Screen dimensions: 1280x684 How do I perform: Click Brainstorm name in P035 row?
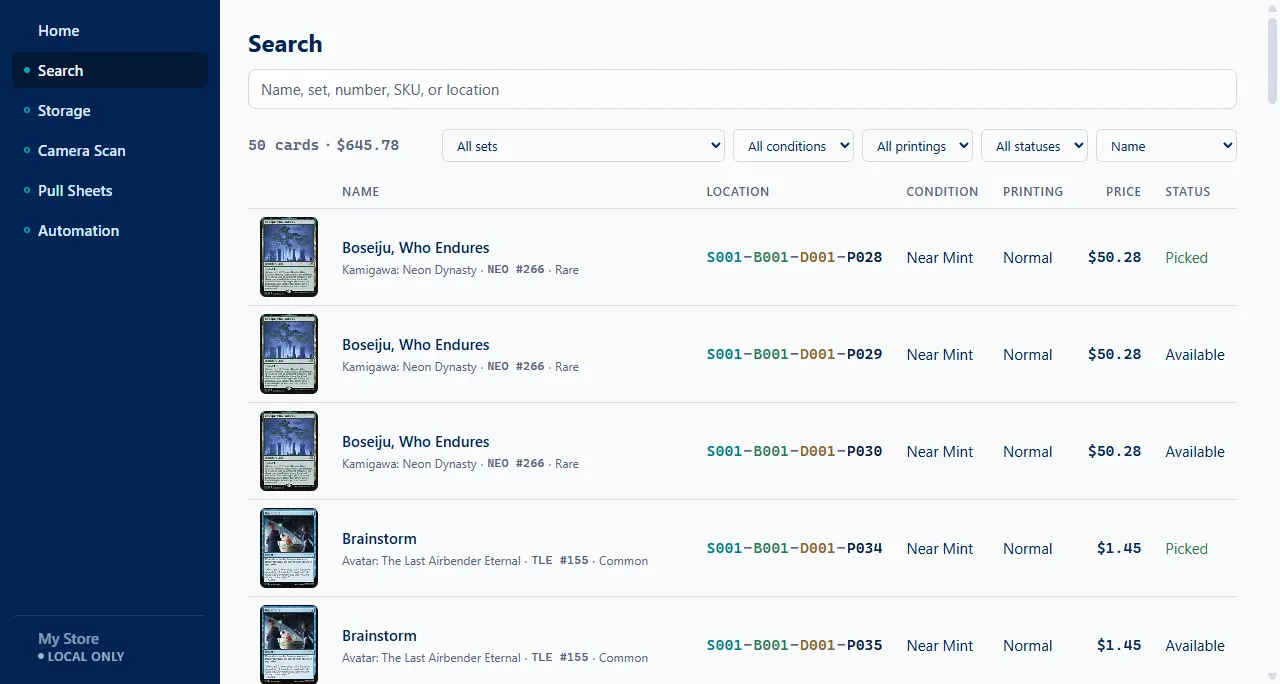[x=379, y=636]
